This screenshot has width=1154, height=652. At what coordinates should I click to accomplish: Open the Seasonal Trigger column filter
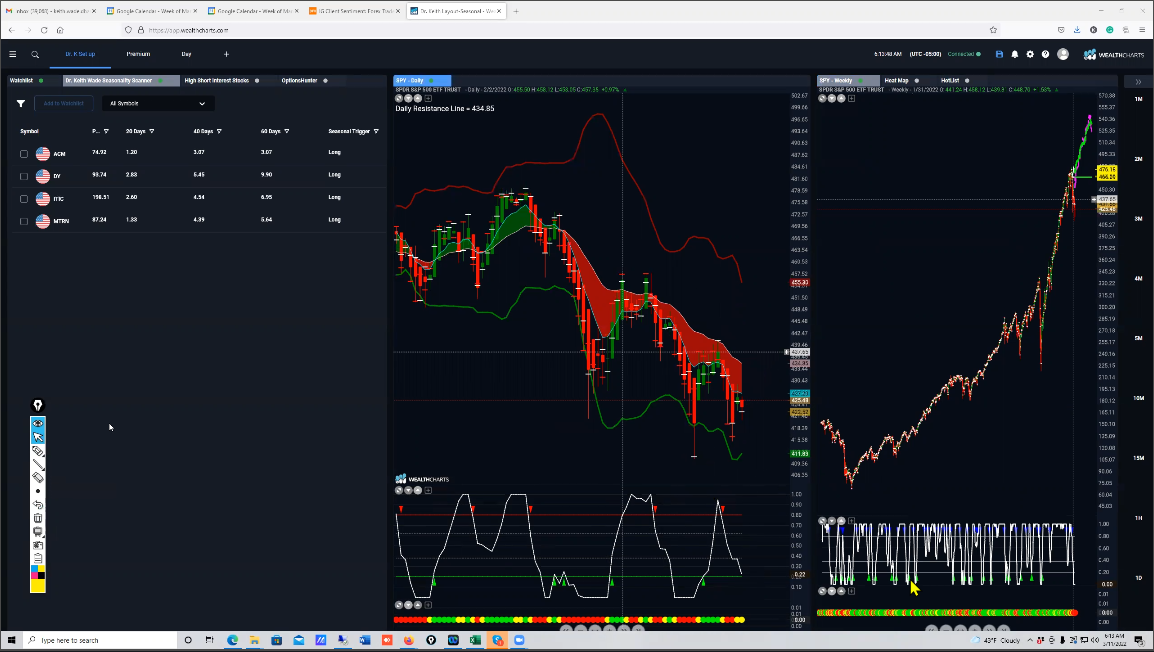pyautogui.click(x=376, y=132)
